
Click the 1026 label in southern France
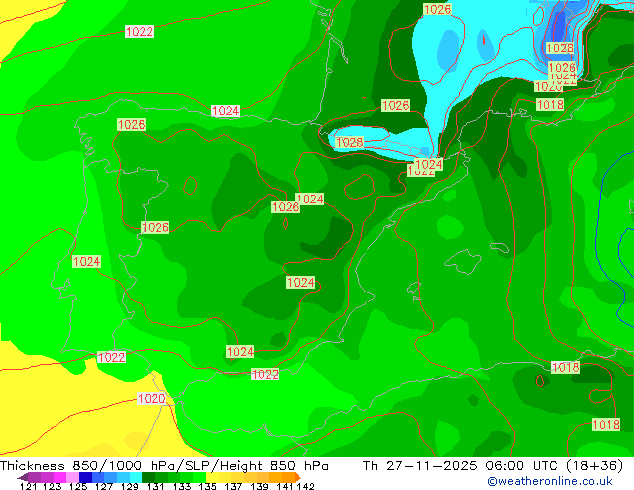(x=396, y=106)
